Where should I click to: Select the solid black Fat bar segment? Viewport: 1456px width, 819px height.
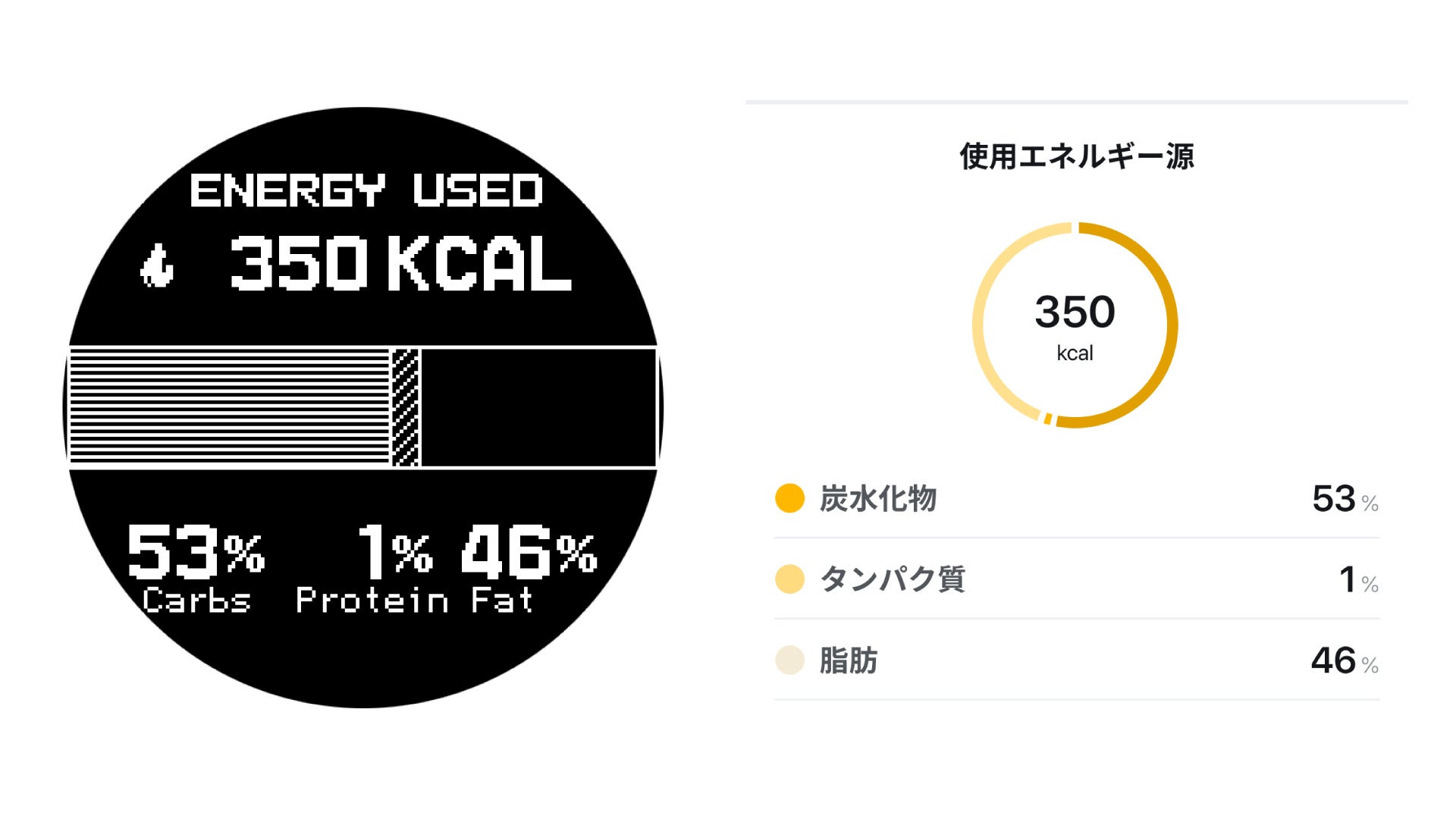coord(538,407)
